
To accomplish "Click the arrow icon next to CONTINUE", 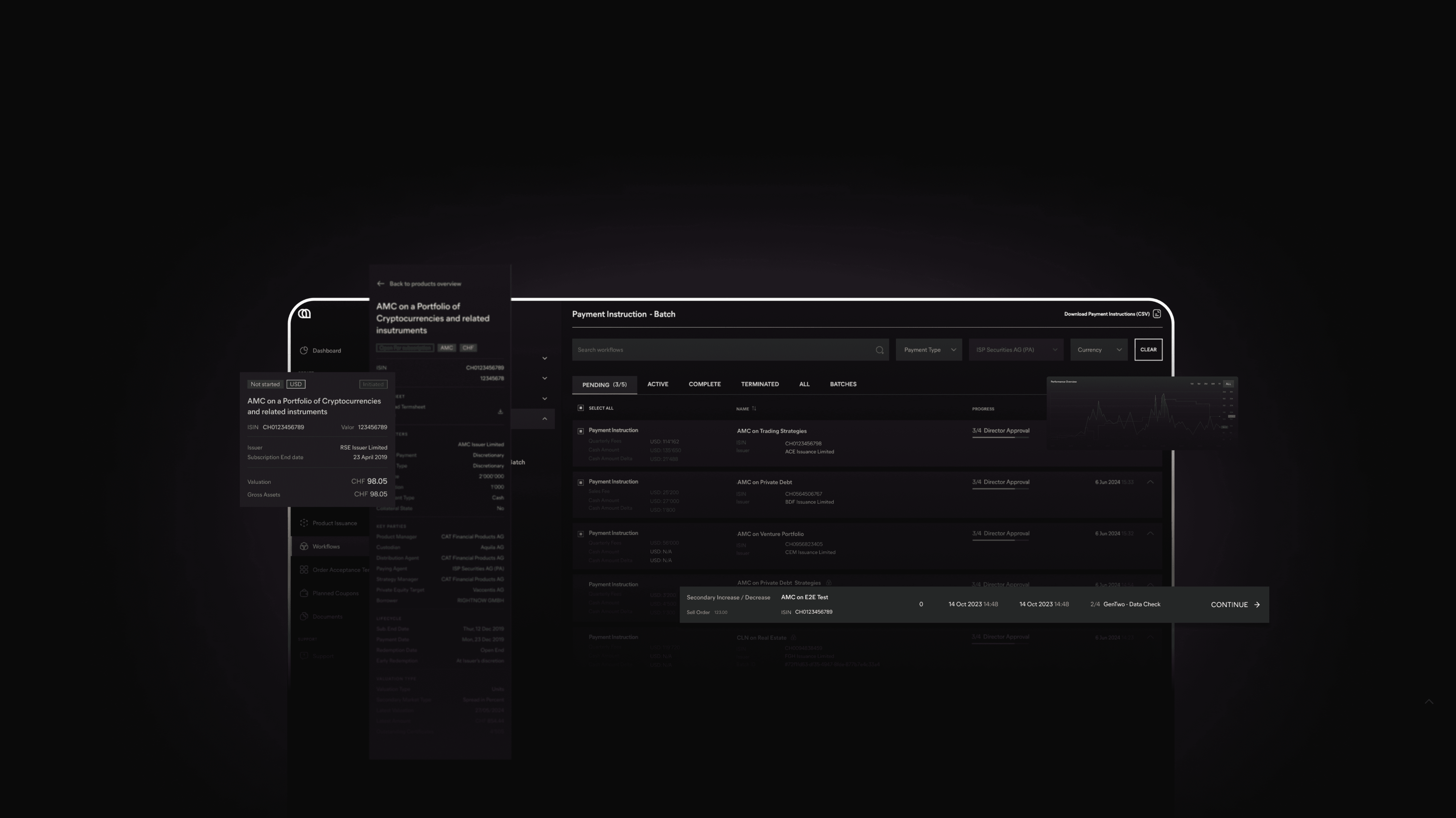I will [1256, 604].
